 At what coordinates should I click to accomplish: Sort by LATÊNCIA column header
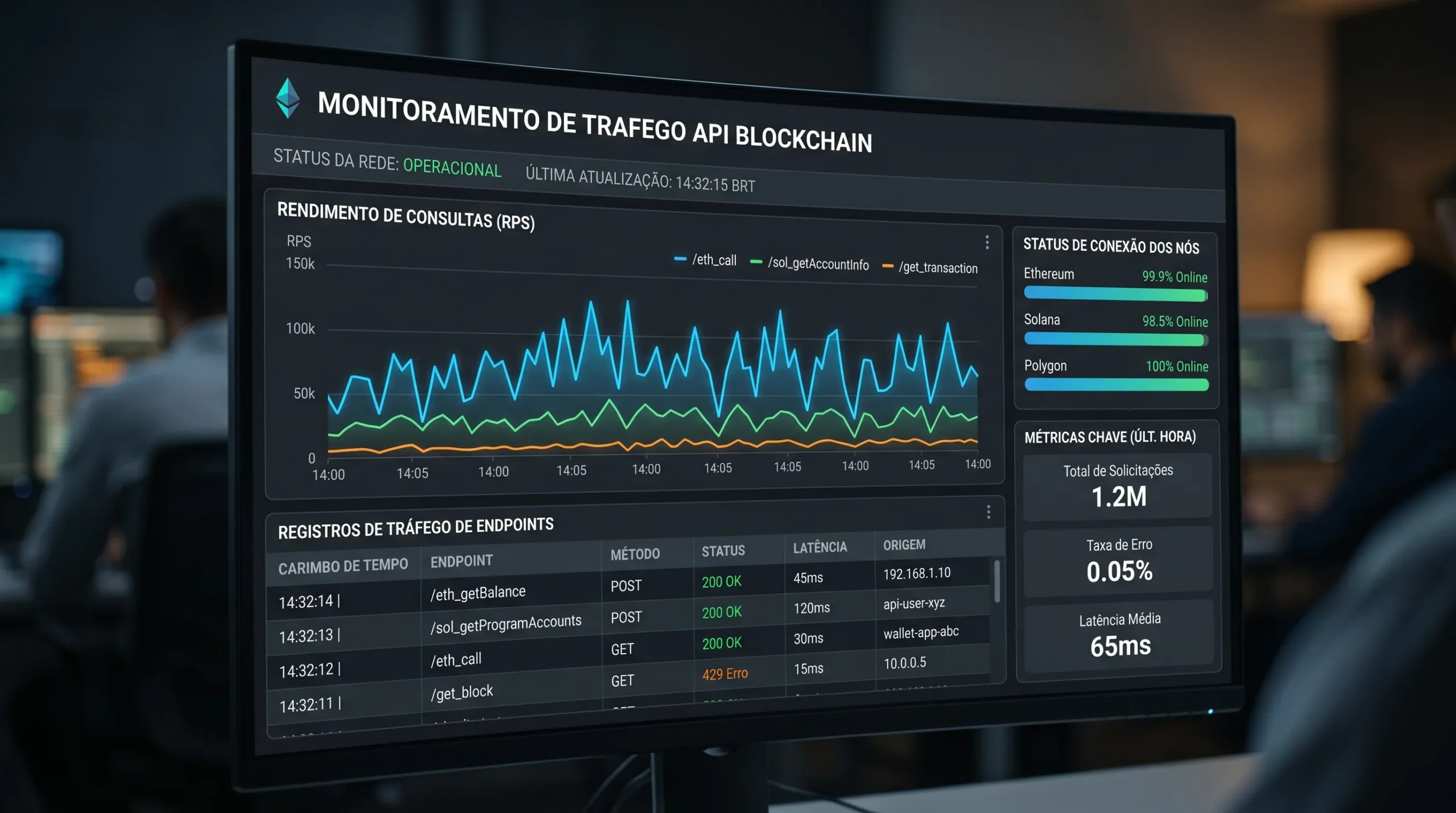[x=820, y=547]
